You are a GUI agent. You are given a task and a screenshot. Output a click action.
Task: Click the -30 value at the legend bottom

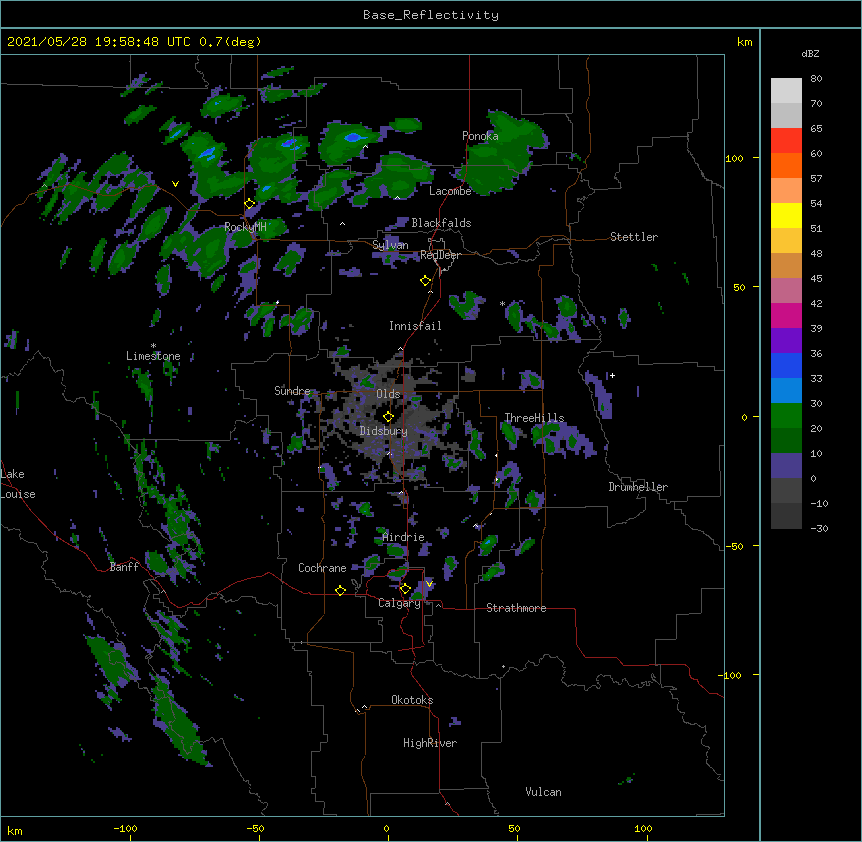point(819,528)
